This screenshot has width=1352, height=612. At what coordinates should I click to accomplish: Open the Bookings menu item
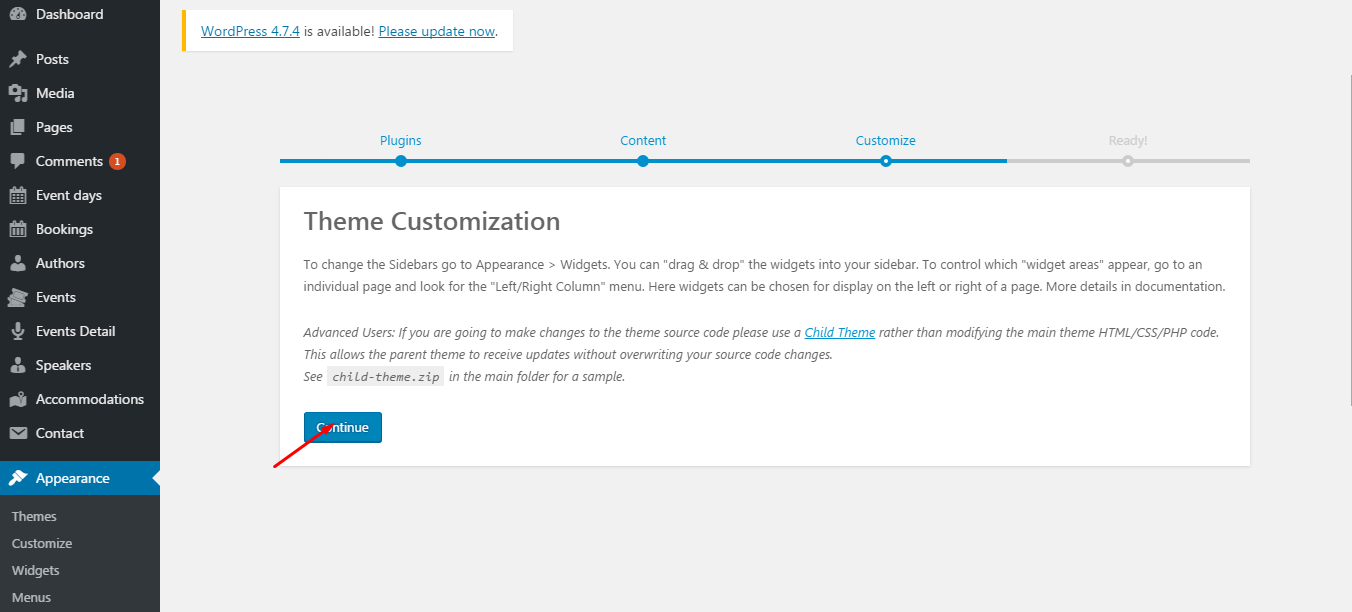pyautogui.click(x=80, y=229)
